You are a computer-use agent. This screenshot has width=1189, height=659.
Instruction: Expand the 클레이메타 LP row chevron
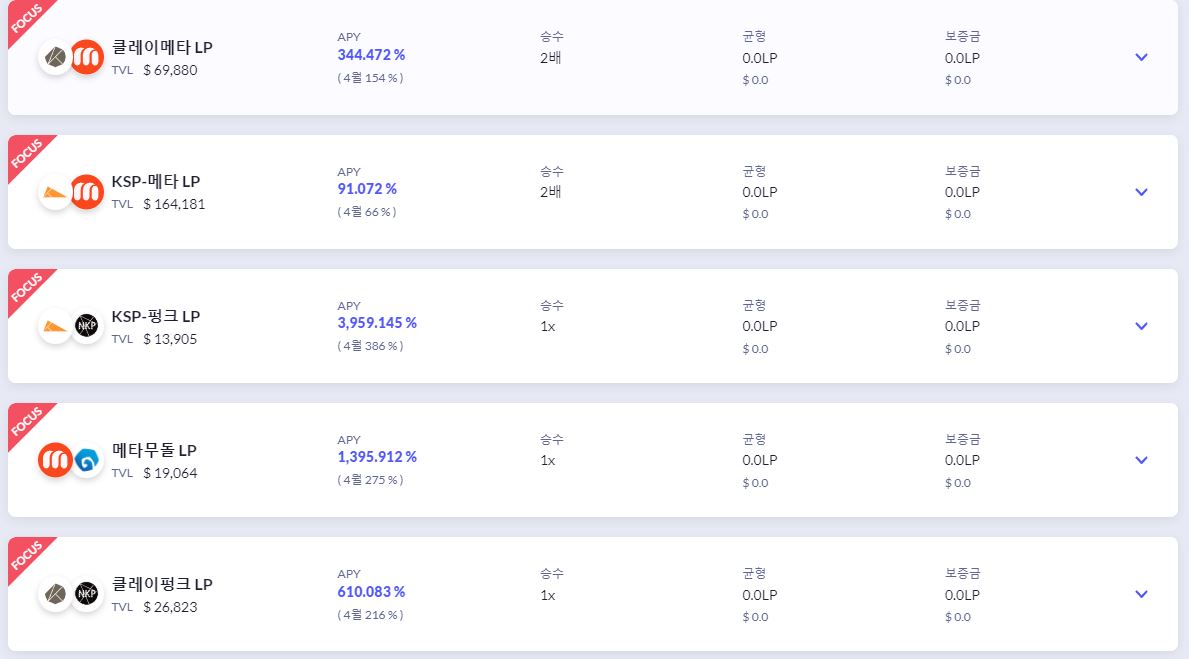pyautogui.click(x=1141, y=58)
